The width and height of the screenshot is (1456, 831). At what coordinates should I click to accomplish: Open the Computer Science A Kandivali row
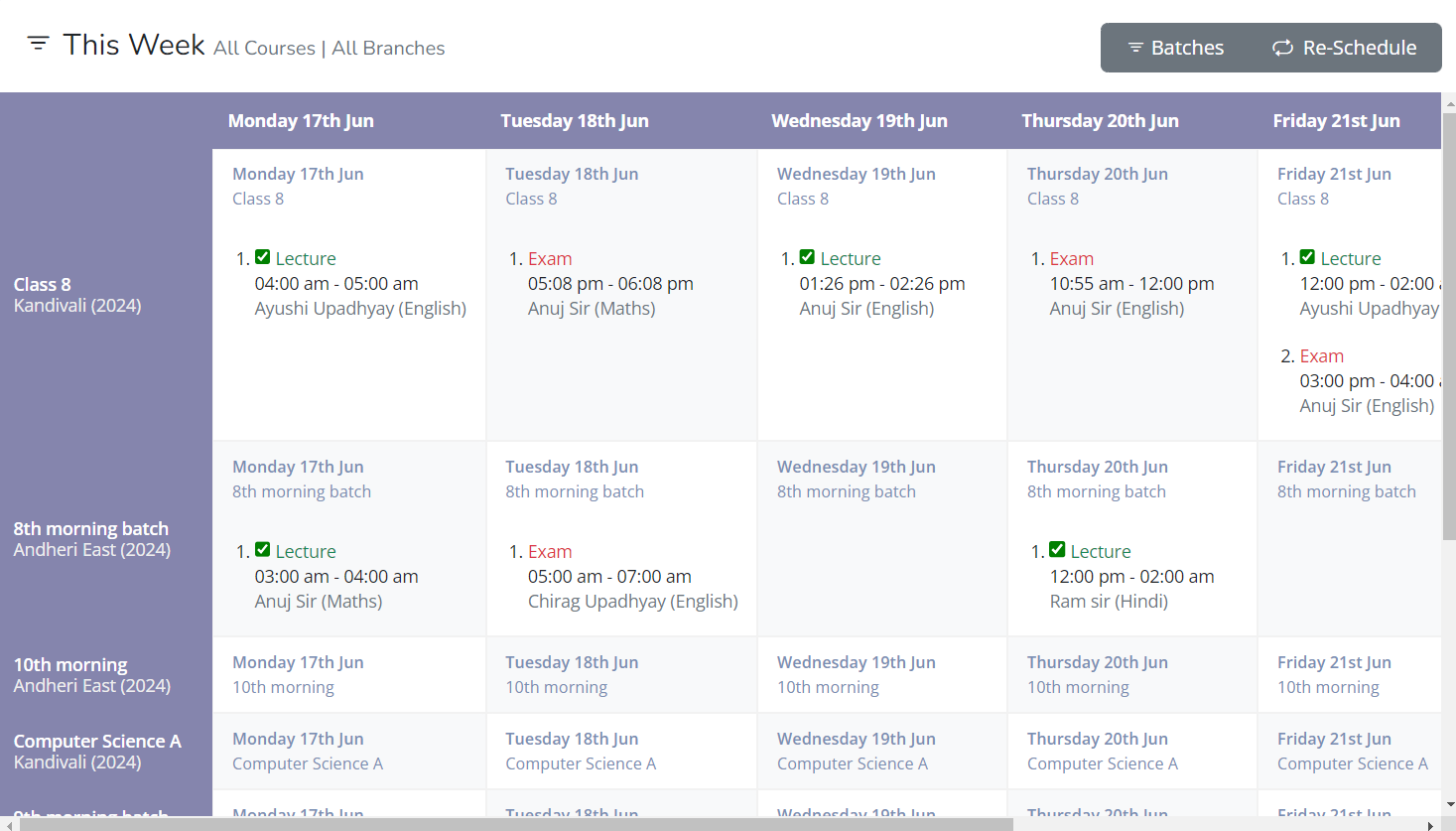[x=106, y=752]
